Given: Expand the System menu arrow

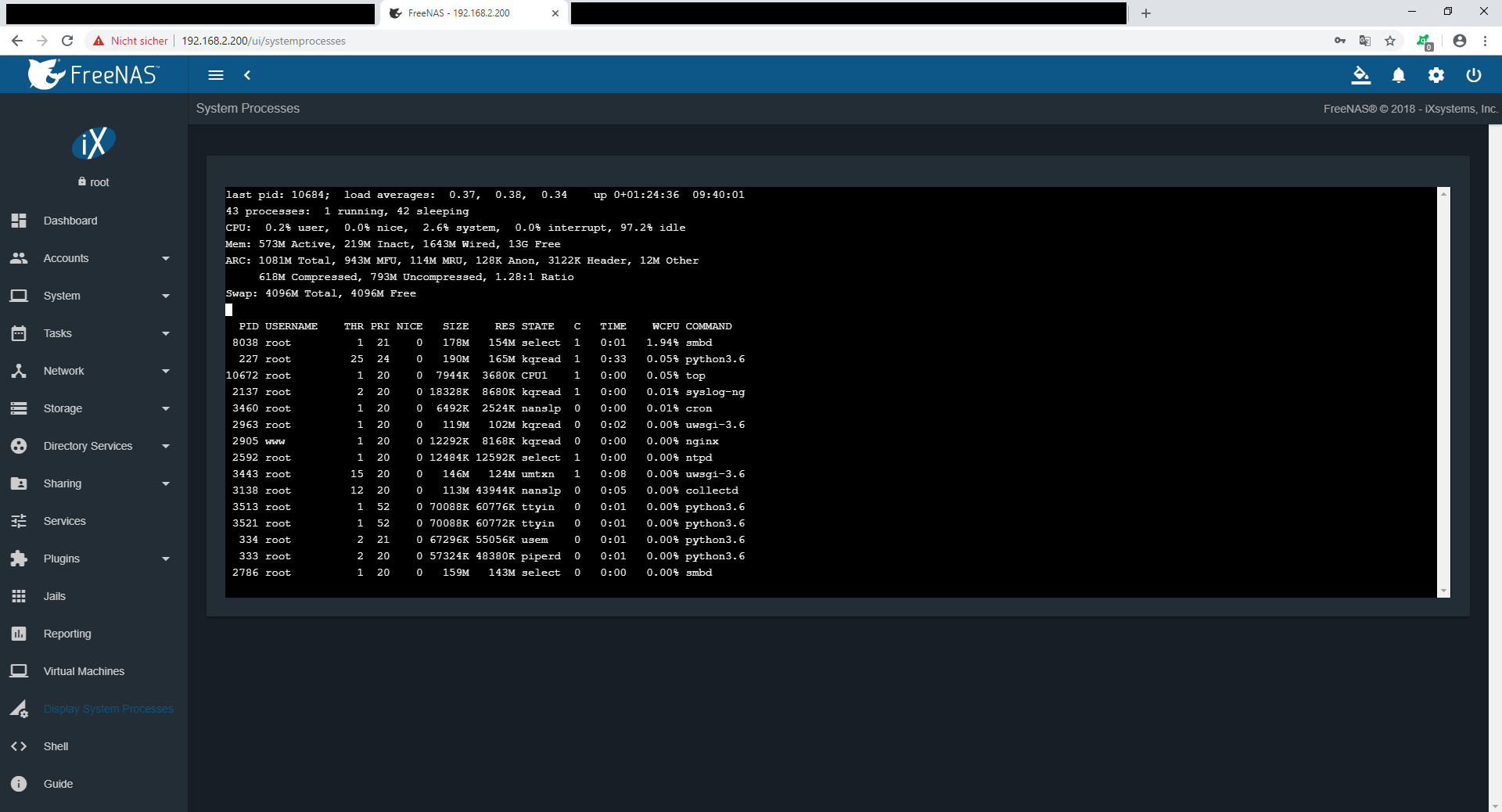Looking at the screenshot, I should click(165, 296).
